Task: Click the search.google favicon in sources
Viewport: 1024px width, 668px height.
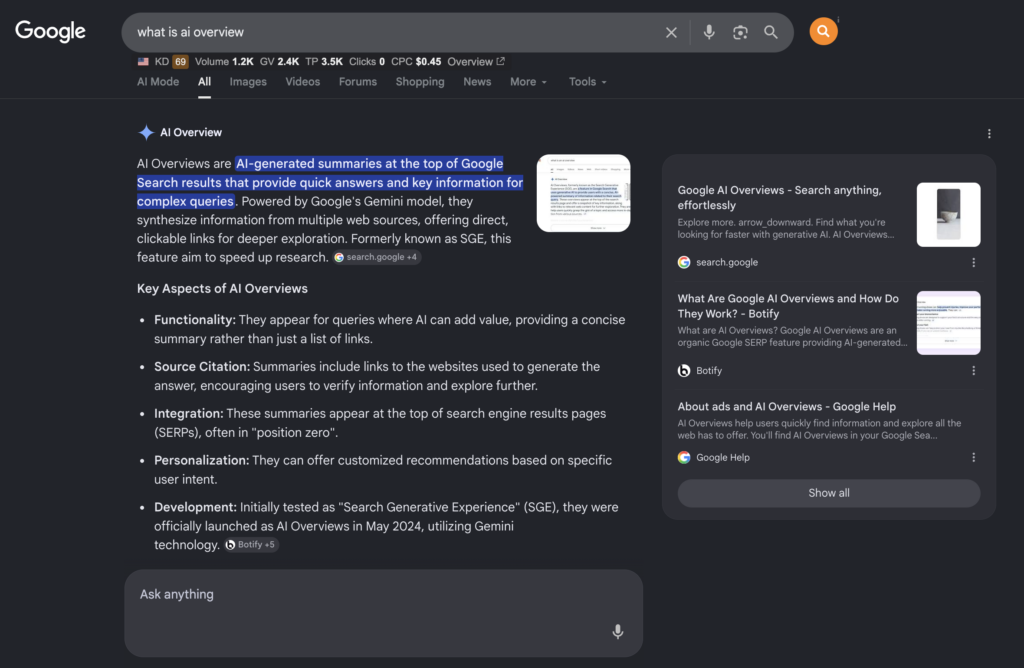Action: (684, 262)
